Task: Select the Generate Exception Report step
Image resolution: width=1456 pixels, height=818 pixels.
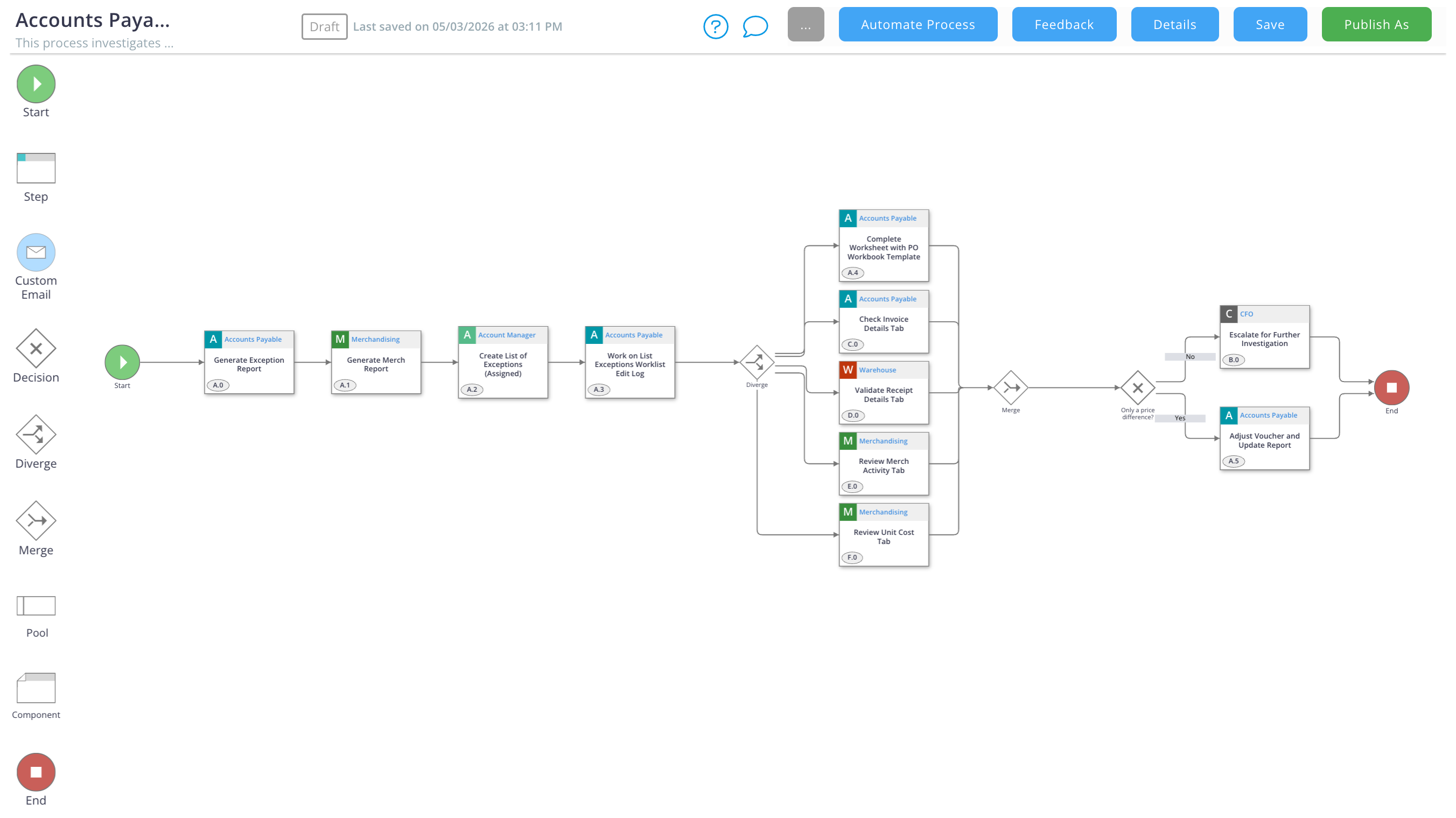Action: click(249, 364)
